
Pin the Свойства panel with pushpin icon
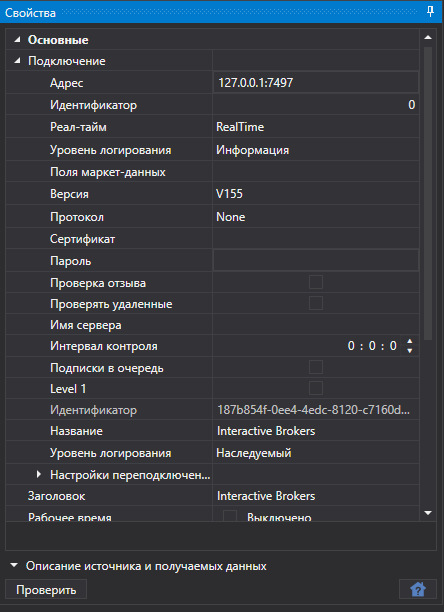click(x=430, y=12)
